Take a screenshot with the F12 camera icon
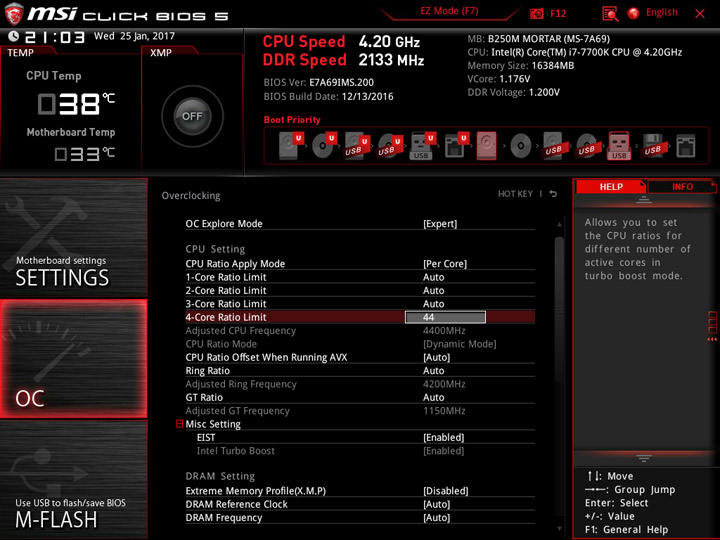This screenshot has height=540, width=720. pyautogui.click(x=536, y=13)
